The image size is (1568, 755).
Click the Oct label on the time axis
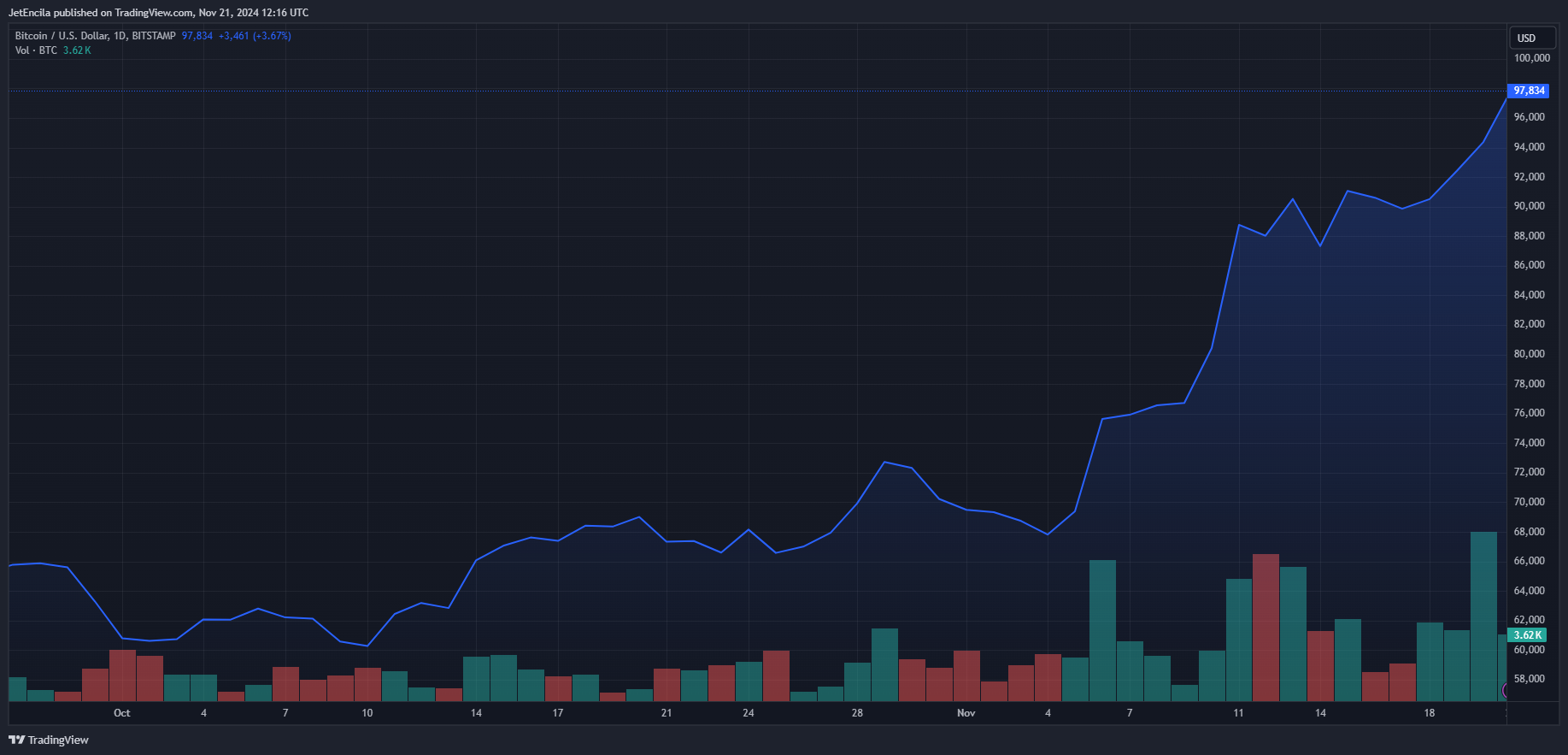coord(122,713)
